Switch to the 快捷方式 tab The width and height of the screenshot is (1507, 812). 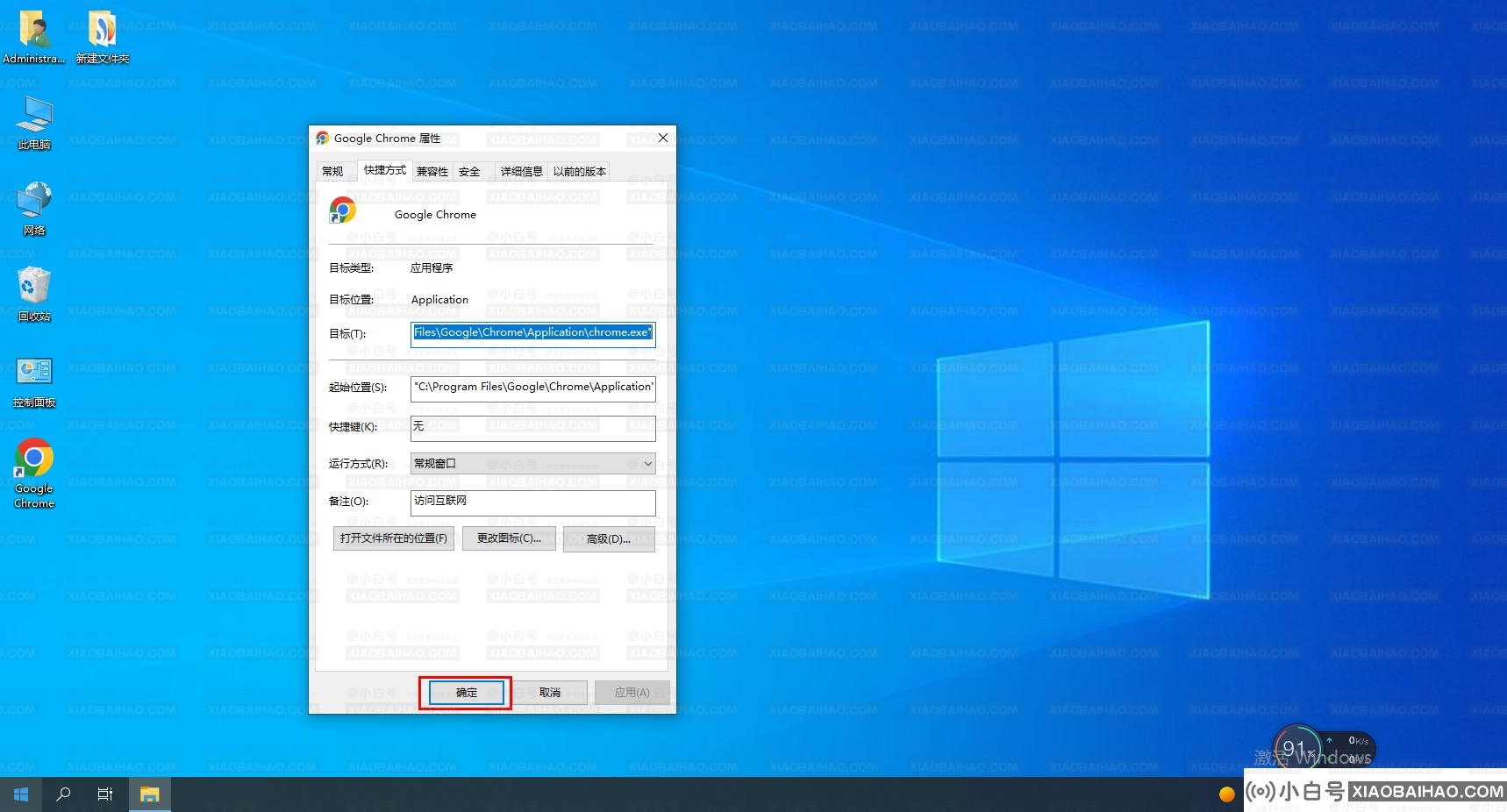[x=385, y=170]
